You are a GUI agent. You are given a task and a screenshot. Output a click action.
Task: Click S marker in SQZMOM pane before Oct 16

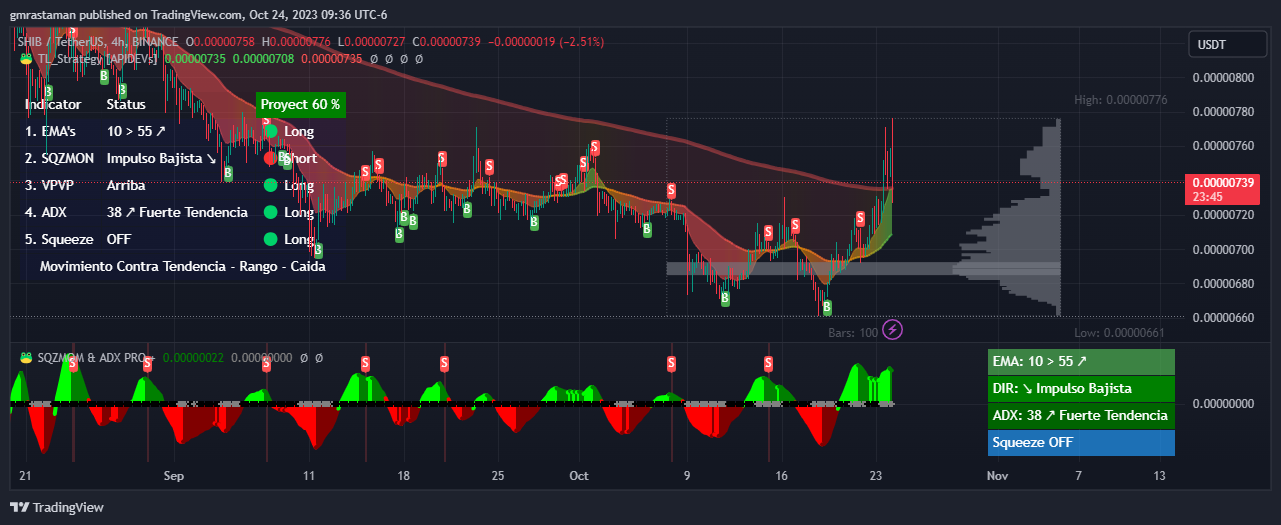click(x=769, y=363)
